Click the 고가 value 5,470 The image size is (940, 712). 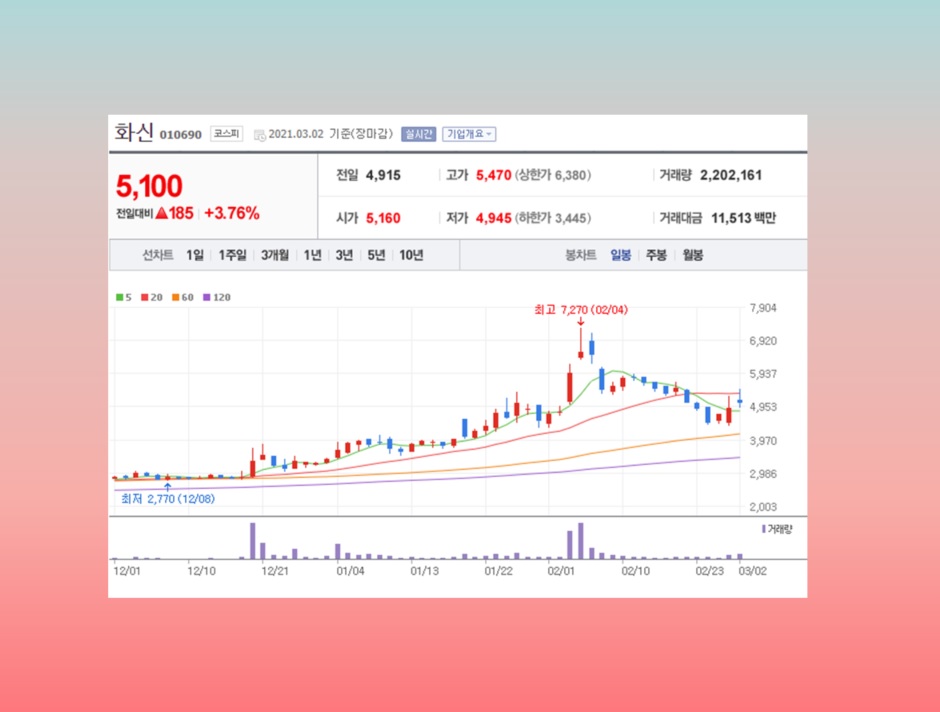pos(493,175)
